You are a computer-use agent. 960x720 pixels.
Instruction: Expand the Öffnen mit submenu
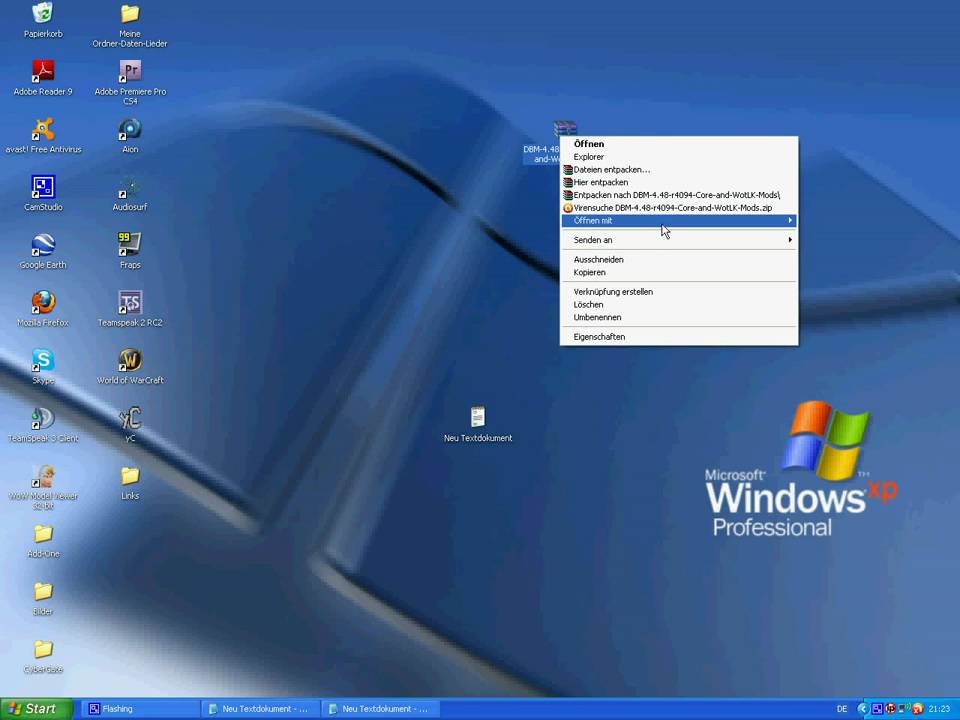point(679,220)
